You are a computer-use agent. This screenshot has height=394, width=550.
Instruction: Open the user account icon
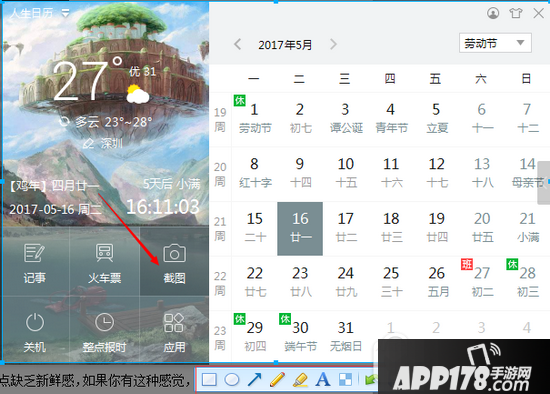[x=493, y=13]
